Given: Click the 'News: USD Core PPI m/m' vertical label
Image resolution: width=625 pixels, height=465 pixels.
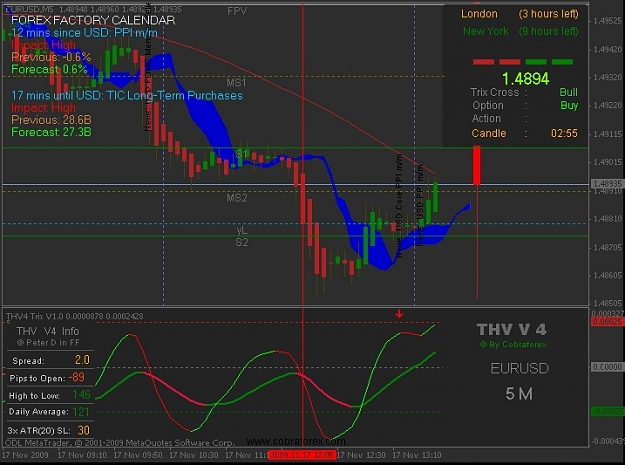Looking at the screenshot, I should pos(399,206).
